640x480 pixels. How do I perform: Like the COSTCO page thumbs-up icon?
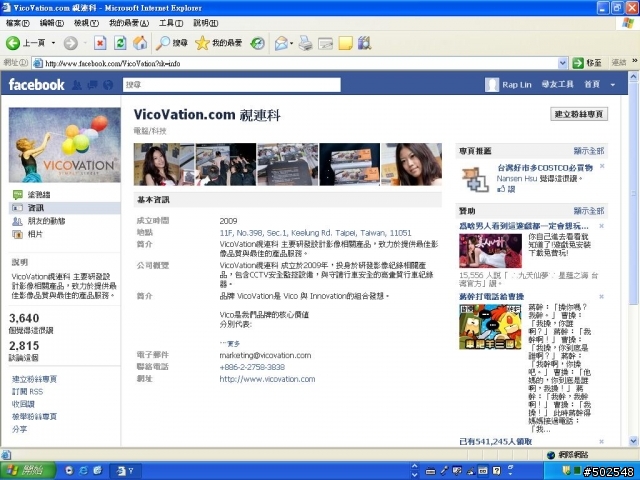(x=501, y=189)
